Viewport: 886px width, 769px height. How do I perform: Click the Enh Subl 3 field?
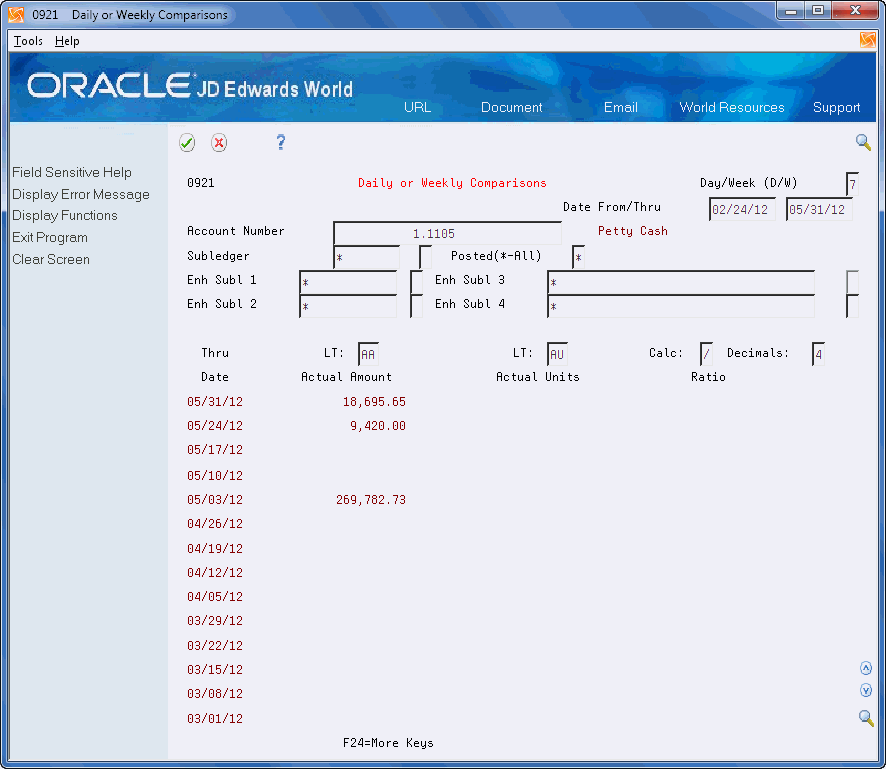tap(681, 282)
